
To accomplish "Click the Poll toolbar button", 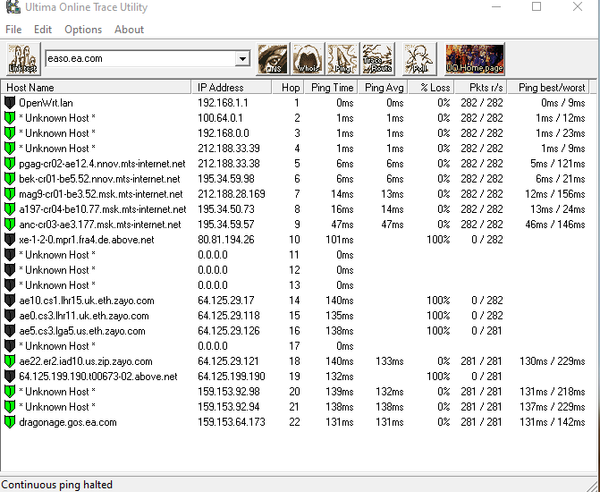I will pyautogui.click(x=419, y=59).
